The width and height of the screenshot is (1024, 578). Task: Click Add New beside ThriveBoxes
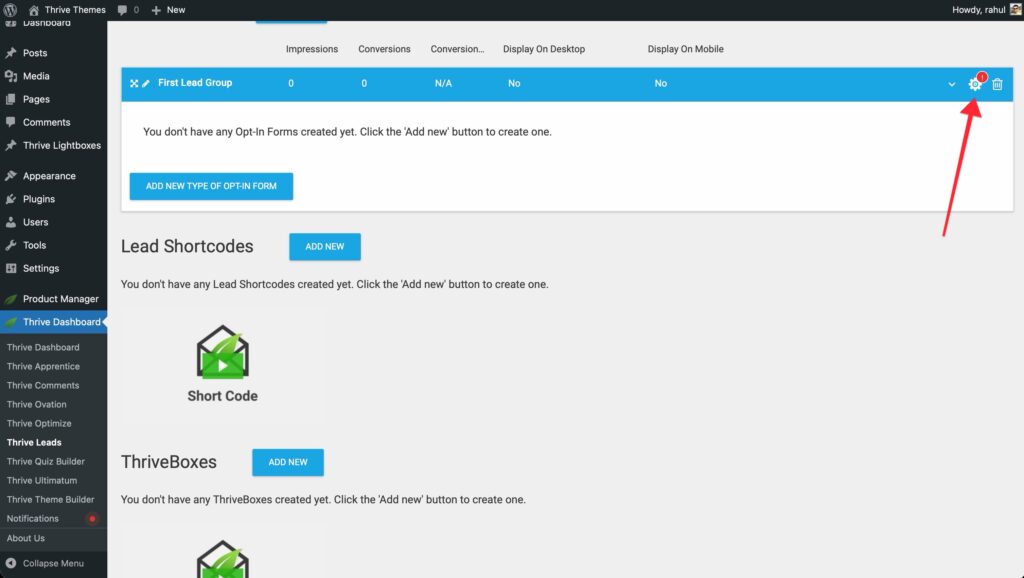coord(287,462)
